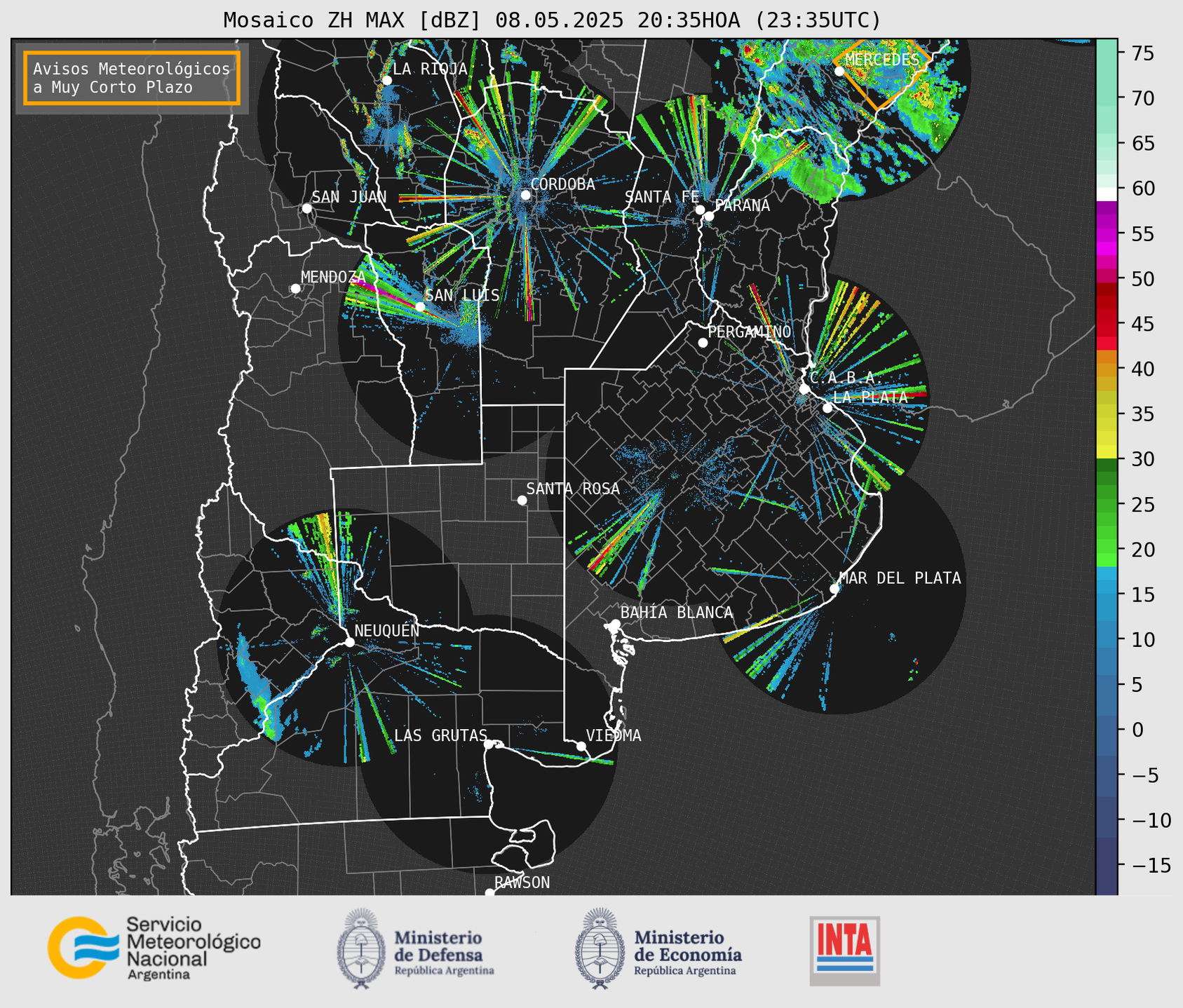The height and width of the screenshot is (1008, 1183).
Task: Click the Neuquén city marker dot
Action: (x=349, y=642)
